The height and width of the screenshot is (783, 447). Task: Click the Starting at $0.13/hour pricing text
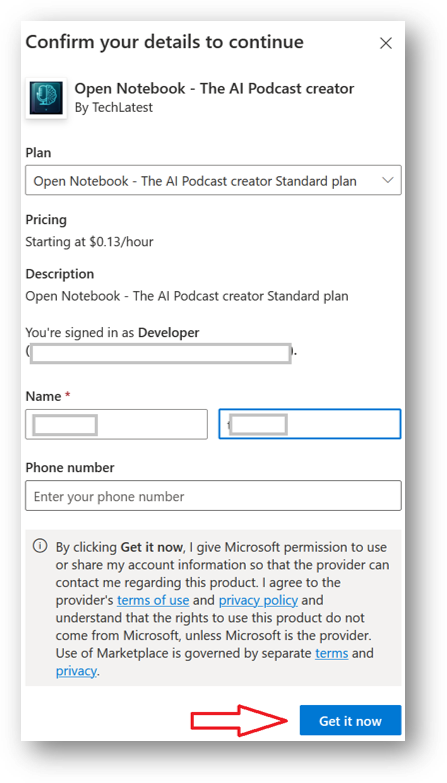click(x=89, y=242)
